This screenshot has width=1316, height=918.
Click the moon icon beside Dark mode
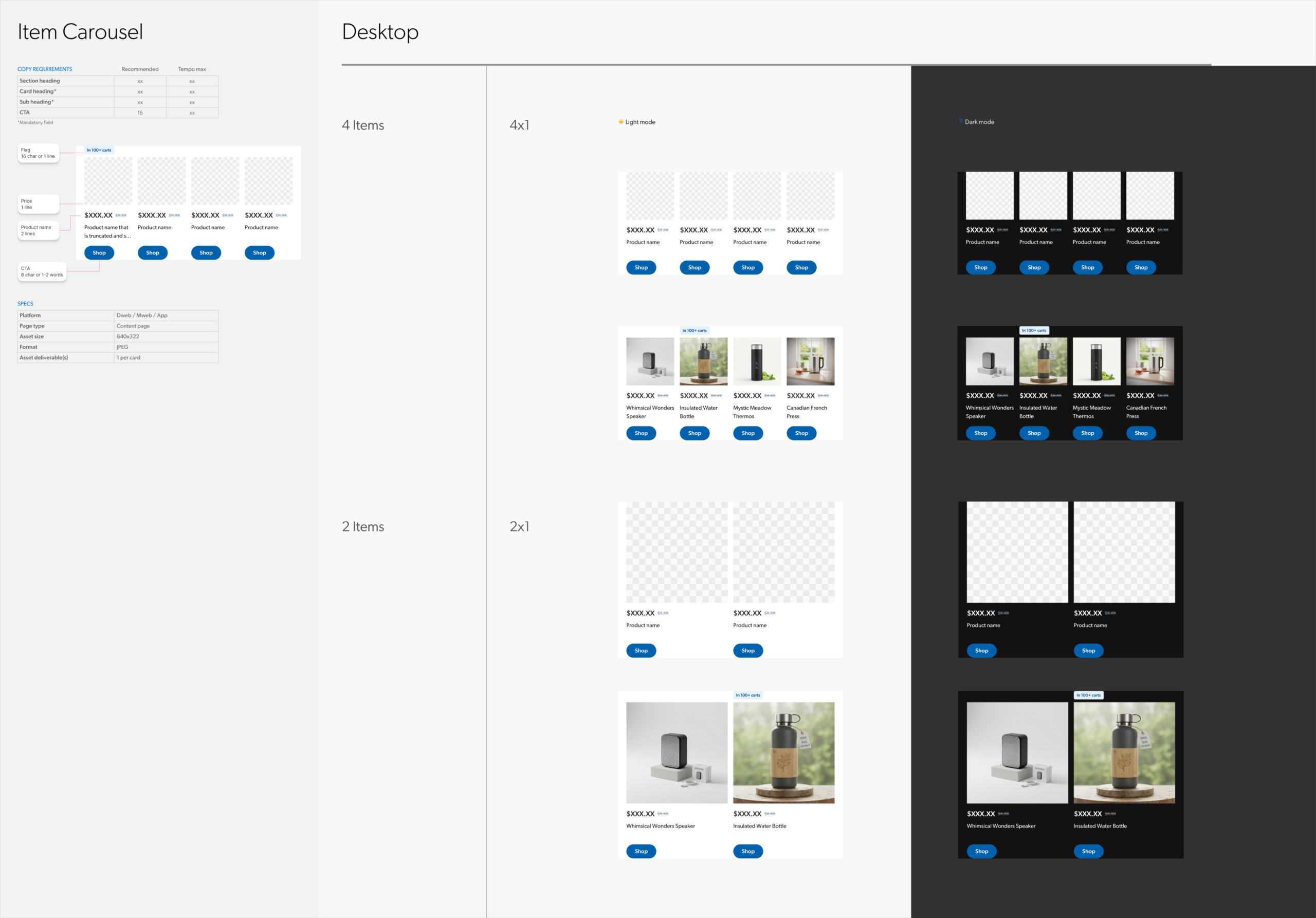961,121
